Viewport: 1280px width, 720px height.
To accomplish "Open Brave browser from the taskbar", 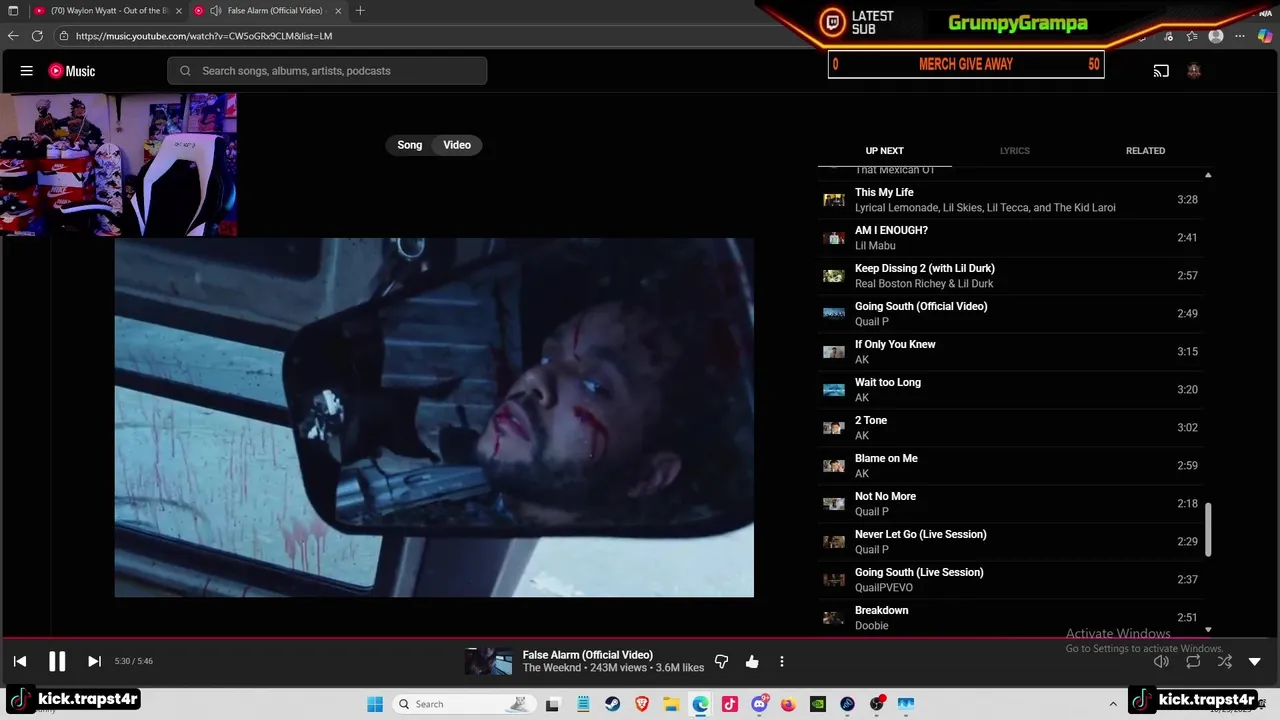I will point(642,704).
